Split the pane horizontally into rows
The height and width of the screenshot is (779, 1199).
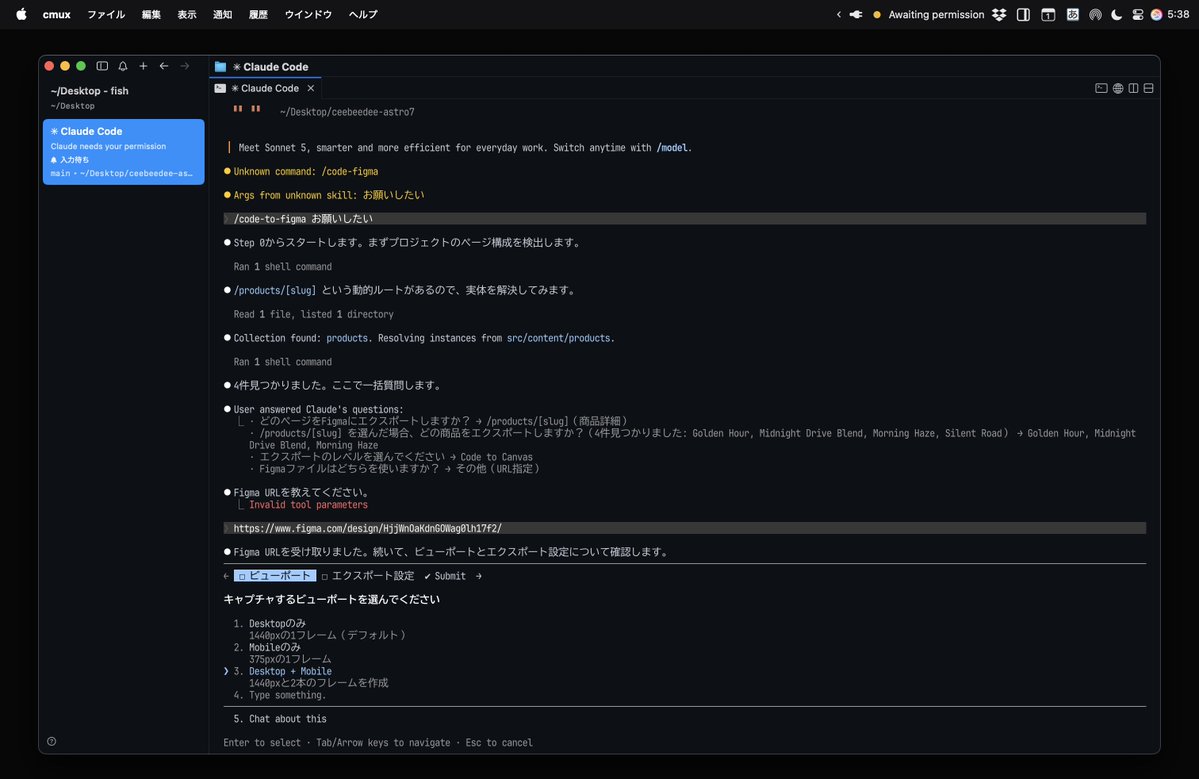click(1149, 89)
